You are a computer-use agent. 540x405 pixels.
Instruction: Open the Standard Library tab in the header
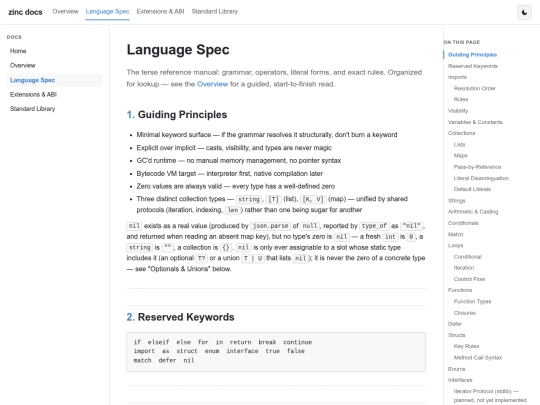215,11
